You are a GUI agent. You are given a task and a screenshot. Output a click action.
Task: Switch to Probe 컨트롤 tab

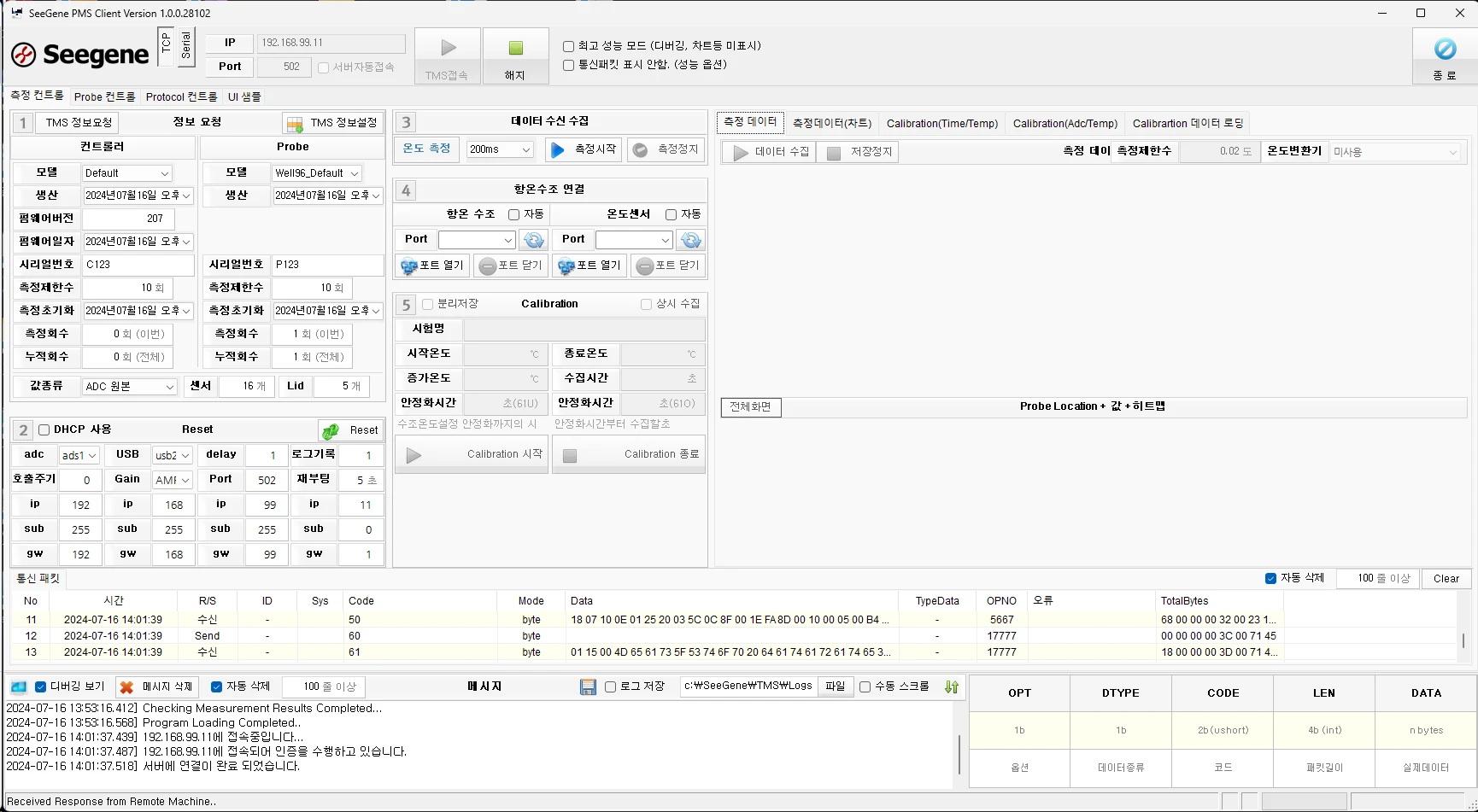104,96
